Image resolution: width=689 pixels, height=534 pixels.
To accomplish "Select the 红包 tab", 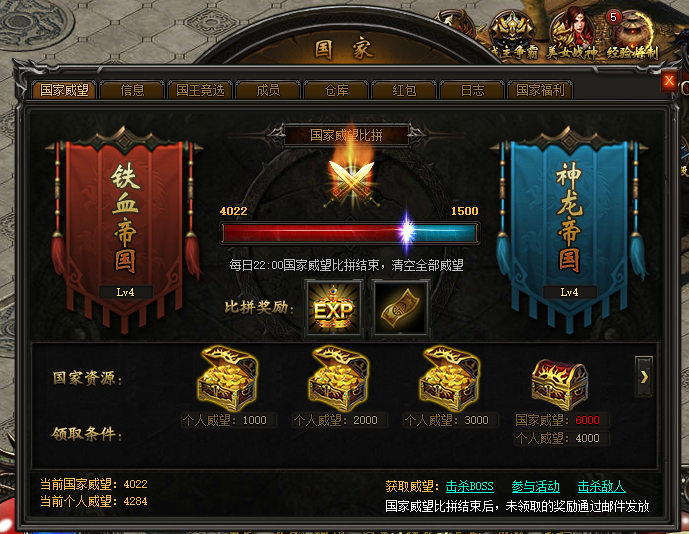I will pyautogui.click(x=404, y=90).
